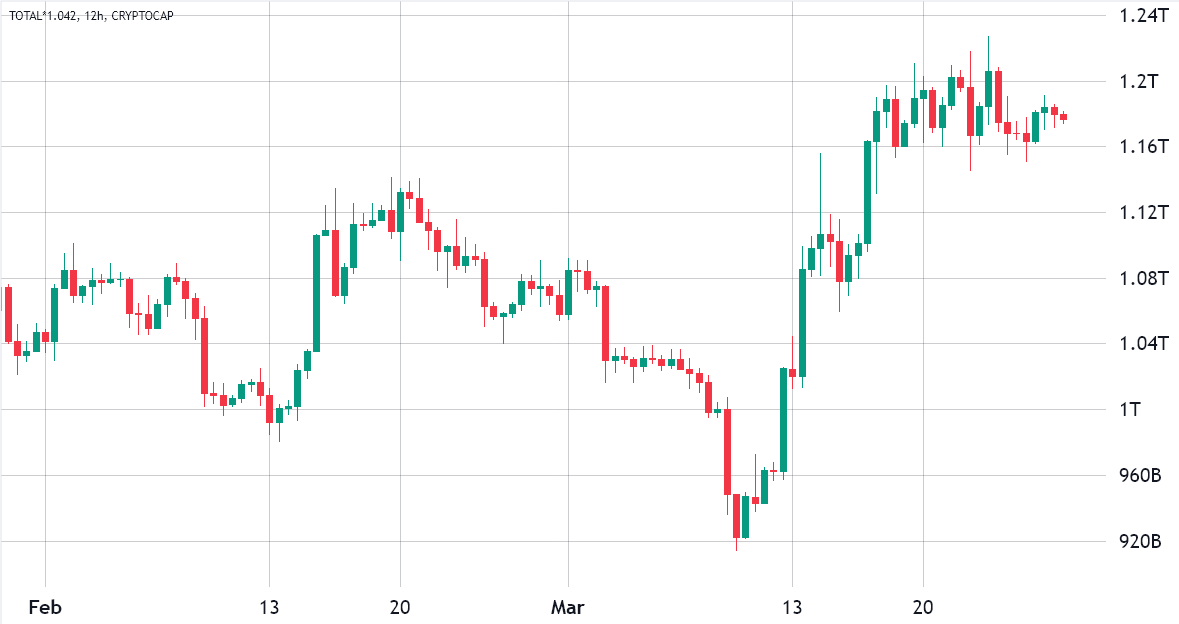1179x624 pixels.
Task: Select the February 13 time axis label
Action: click(x=268, y=607)
